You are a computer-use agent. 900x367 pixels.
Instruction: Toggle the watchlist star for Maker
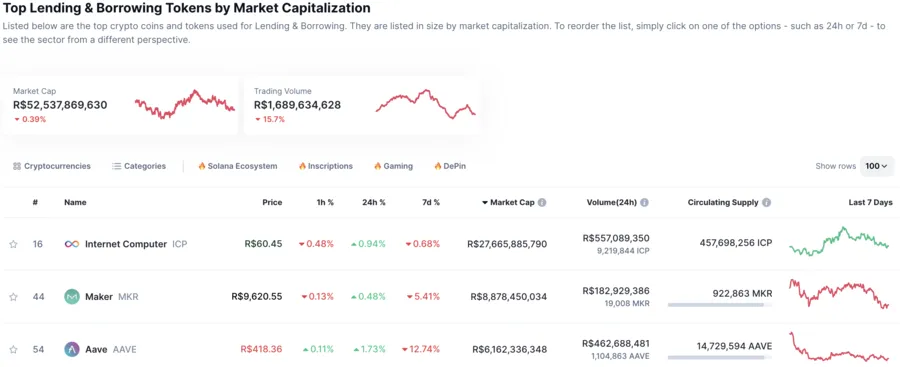tap(13, 297)
